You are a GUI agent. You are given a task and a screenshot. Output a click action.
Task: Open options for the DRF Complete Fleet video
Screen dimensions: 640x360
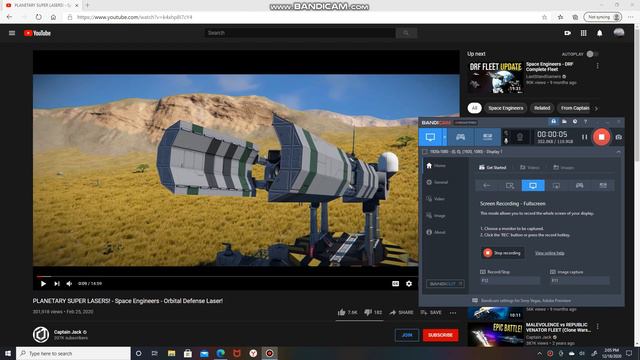tap(598, 66)
